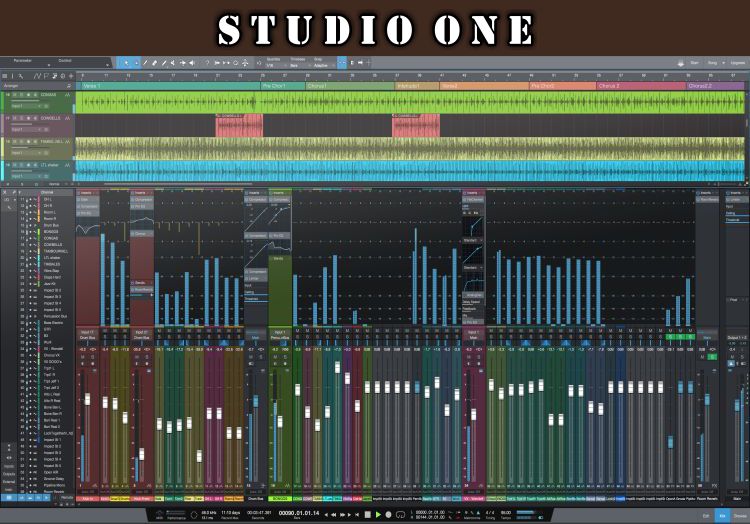Select the Split tool
The image size is (750, 524).
click(x=145, y=63)
